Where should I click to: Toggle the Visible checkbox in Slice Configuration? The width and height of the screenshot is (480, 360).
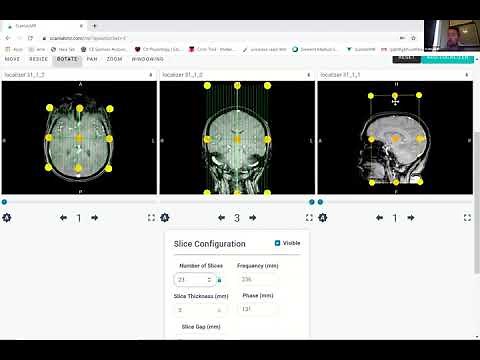pyautogui.click(x=277, y=243)
